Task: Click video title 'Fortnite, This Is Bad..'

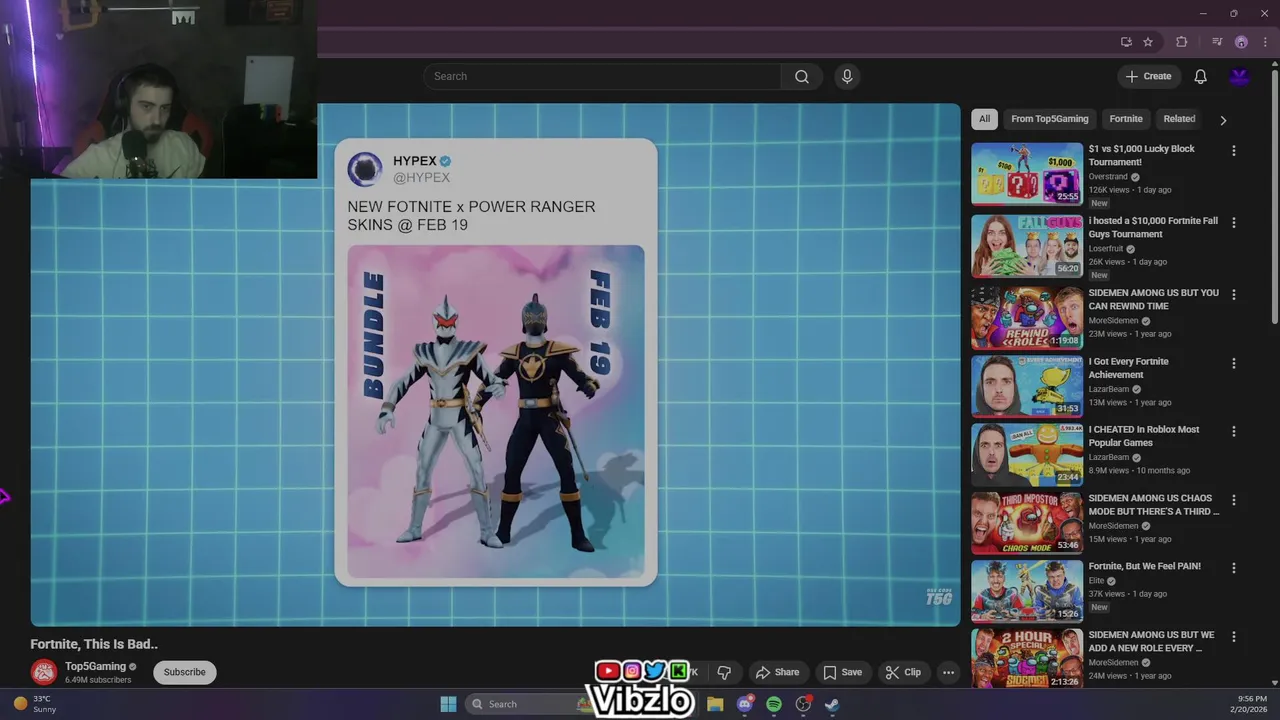Action: click(x=94, y=644)
